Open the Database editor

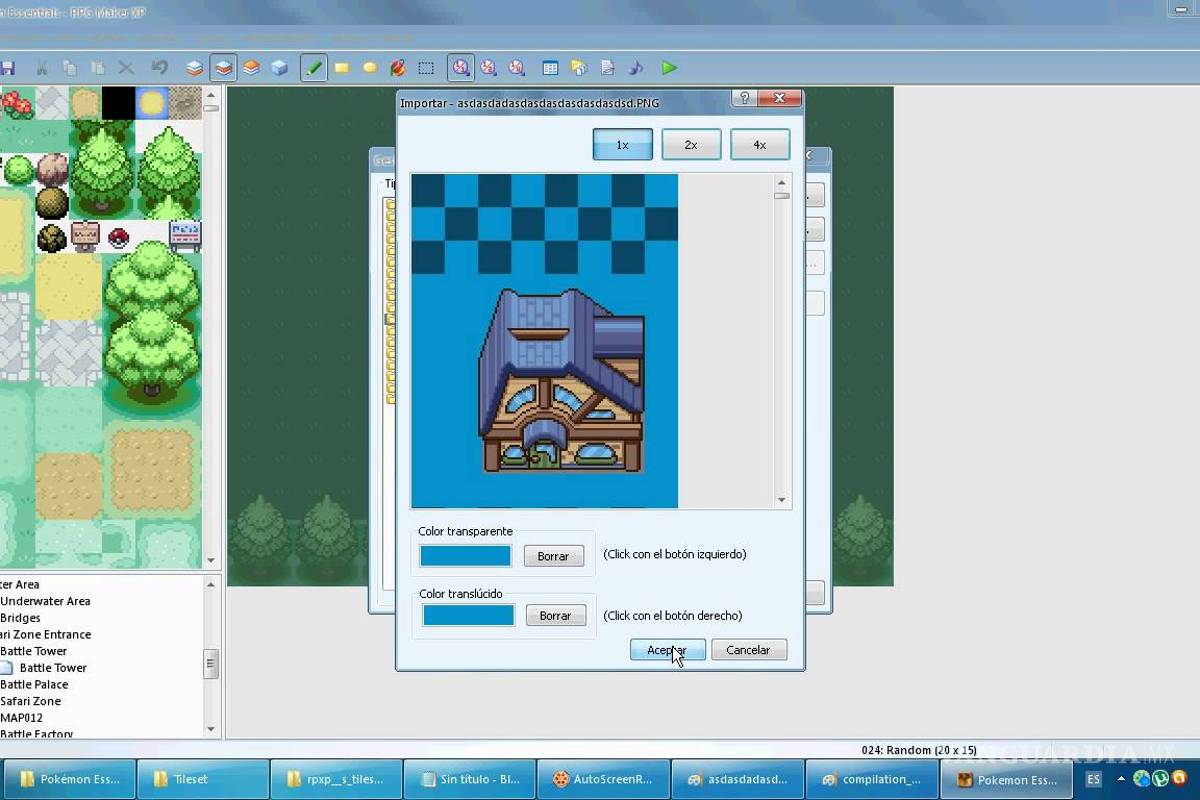(x=550, y=67)
